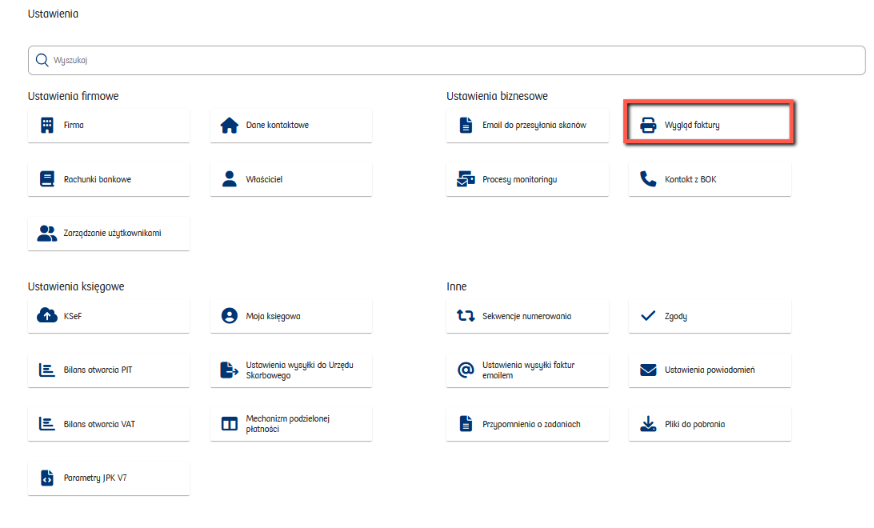Click the mail icon for Procesy monitoringu
874x528 pixels.
tap(466, 179)
